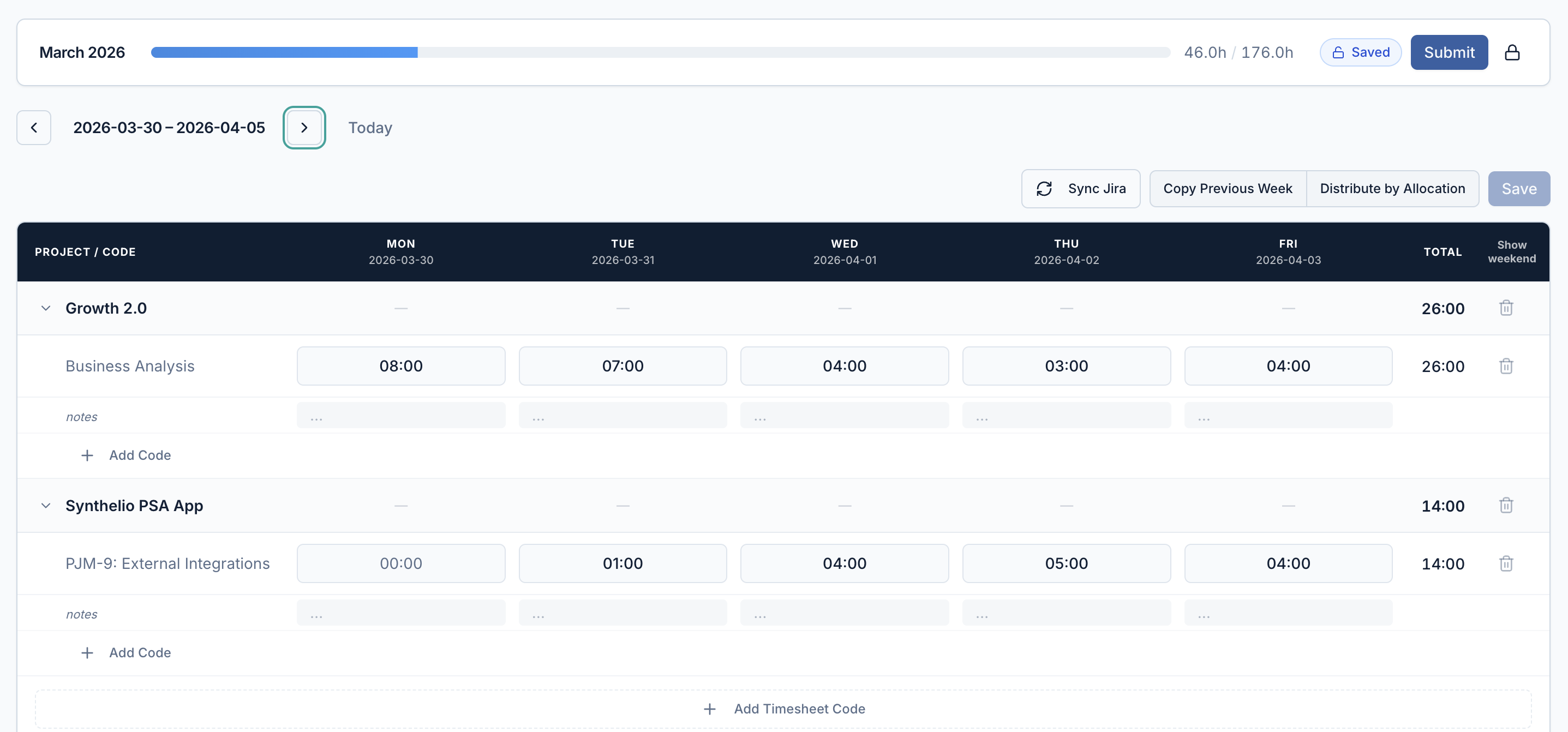Distribute hours by Allocation
Image resolution: width=1568 pixels, height=732 pixels.
click(1392, 189)
